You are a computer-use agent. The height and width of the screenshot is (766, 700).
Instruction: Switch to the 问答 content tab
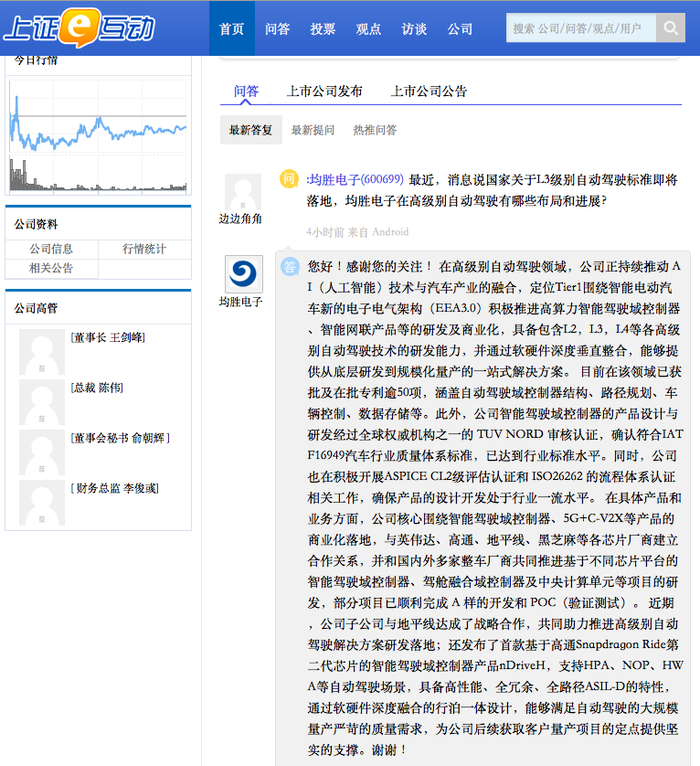click(x=246, y=91)
